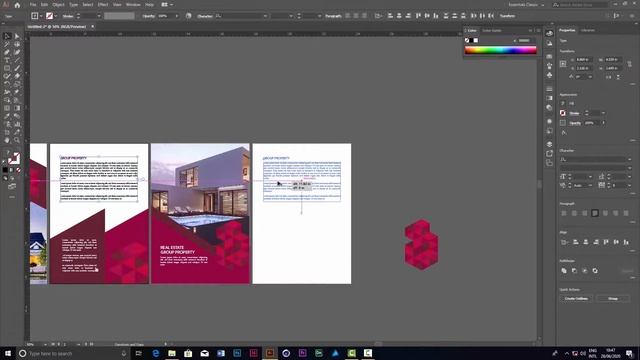
Task: Toggle Align Left in control bar Paragraph
Action: [348, 16]
